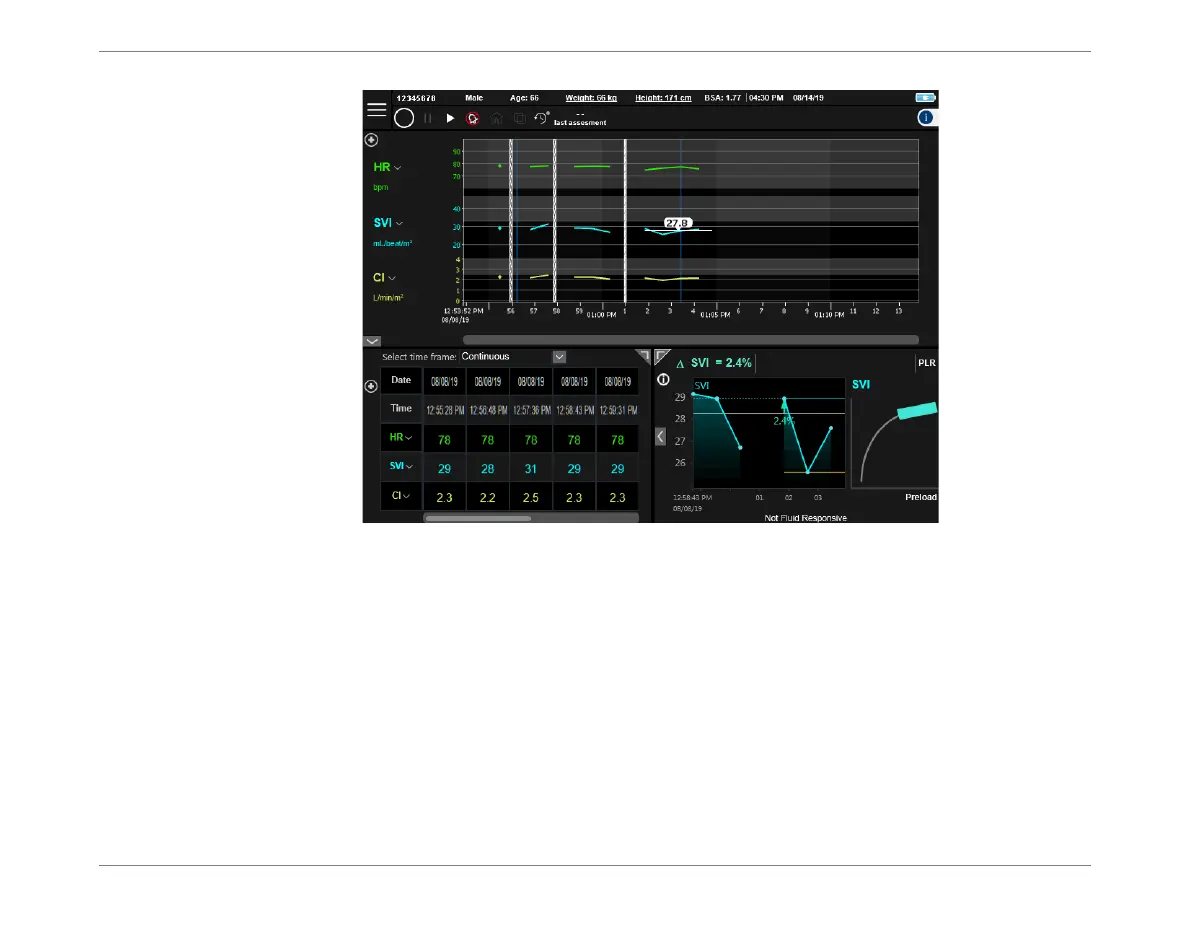Screen dimensions: 1190x936
Task: Add a parameter with the trend-graph plus icon
Action: click(371, 140)
